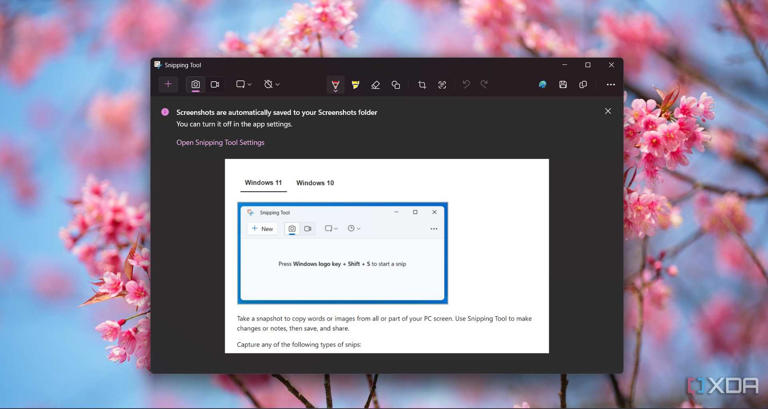
Task: Dismiss the auto-save notification banner
Action: tap(608, 111)
